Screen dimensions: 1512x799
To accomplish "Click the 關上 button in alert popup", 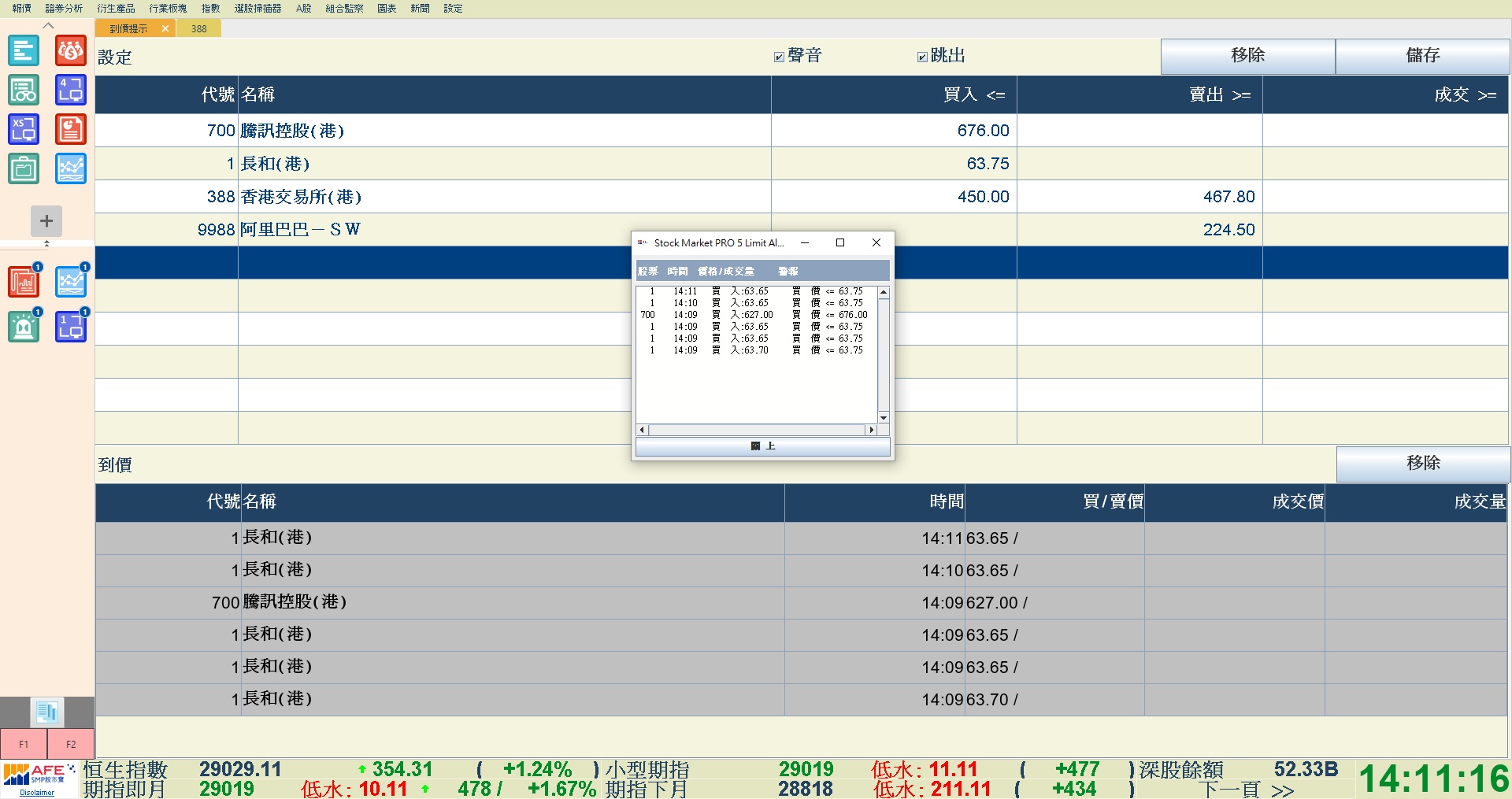I will [x=763, y=446].
